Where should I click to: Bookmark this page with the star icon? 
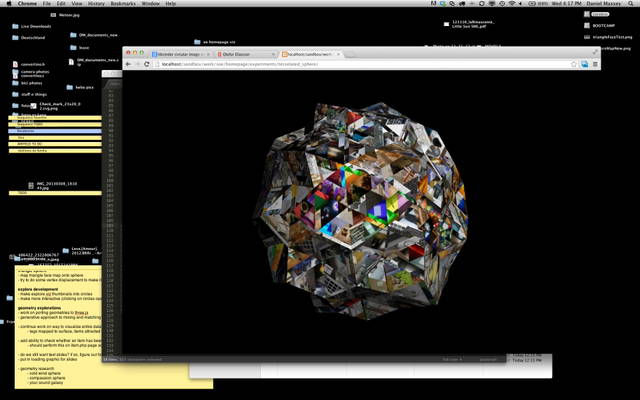[x=573, y=64]
